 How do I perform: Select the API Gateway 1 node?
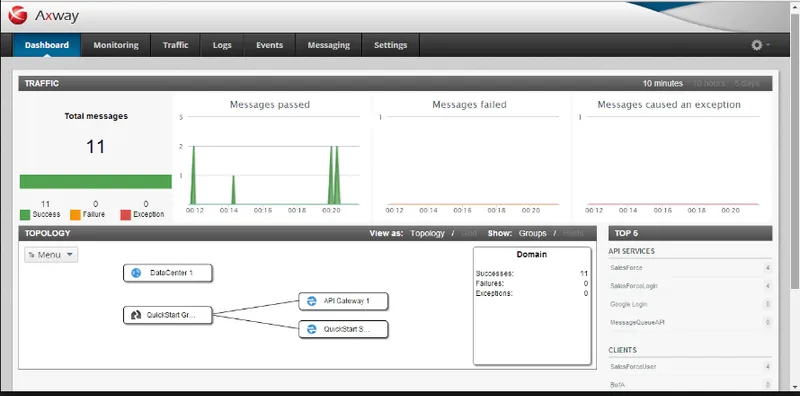coord(343,301)
